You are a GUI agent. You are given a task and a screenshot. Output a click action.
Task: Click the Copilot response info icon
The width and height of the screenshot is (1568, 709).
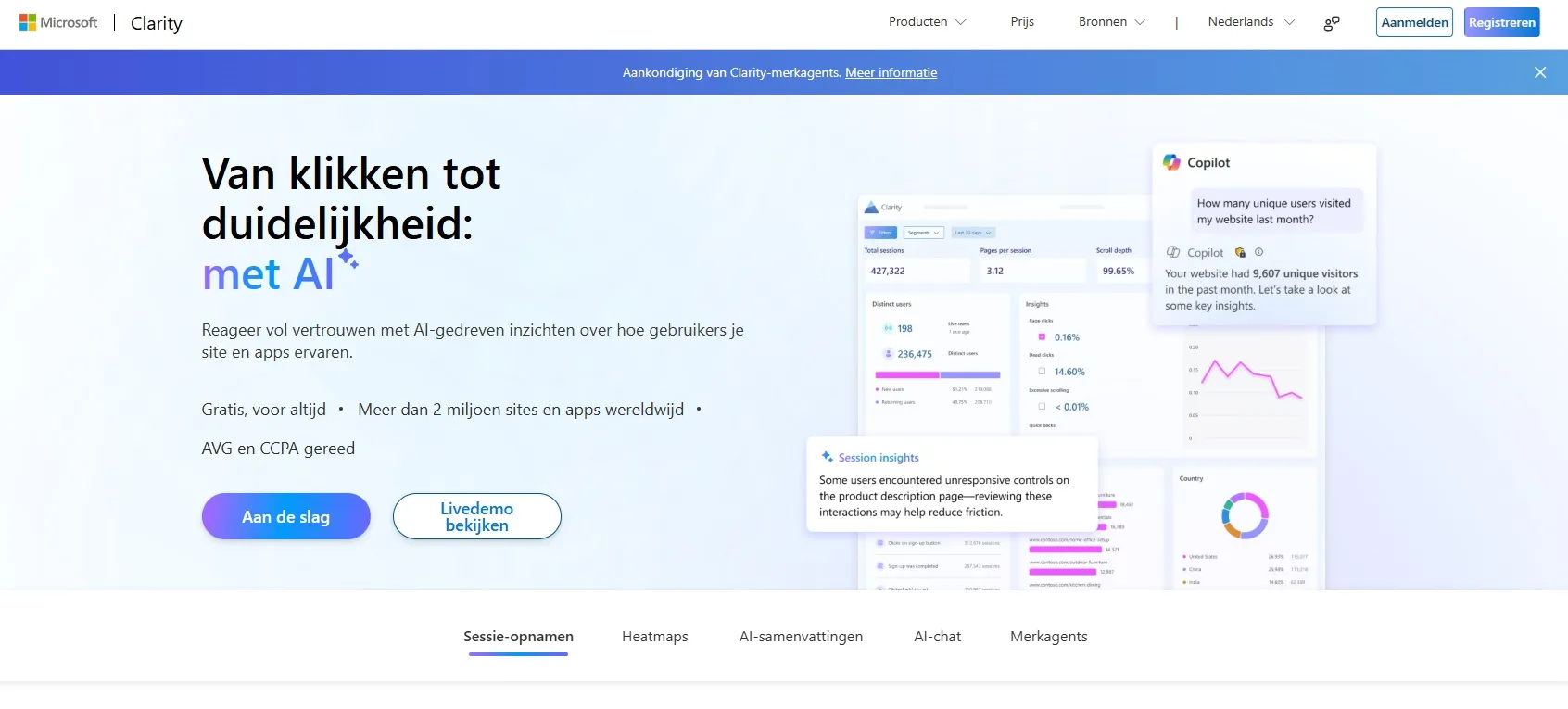[x=1258, y=252]
